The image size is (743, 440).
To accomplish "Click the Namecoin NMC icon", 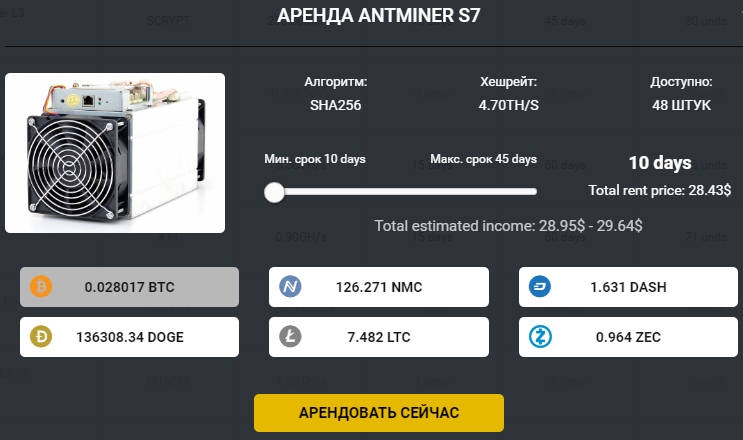I will coord(291,287).
